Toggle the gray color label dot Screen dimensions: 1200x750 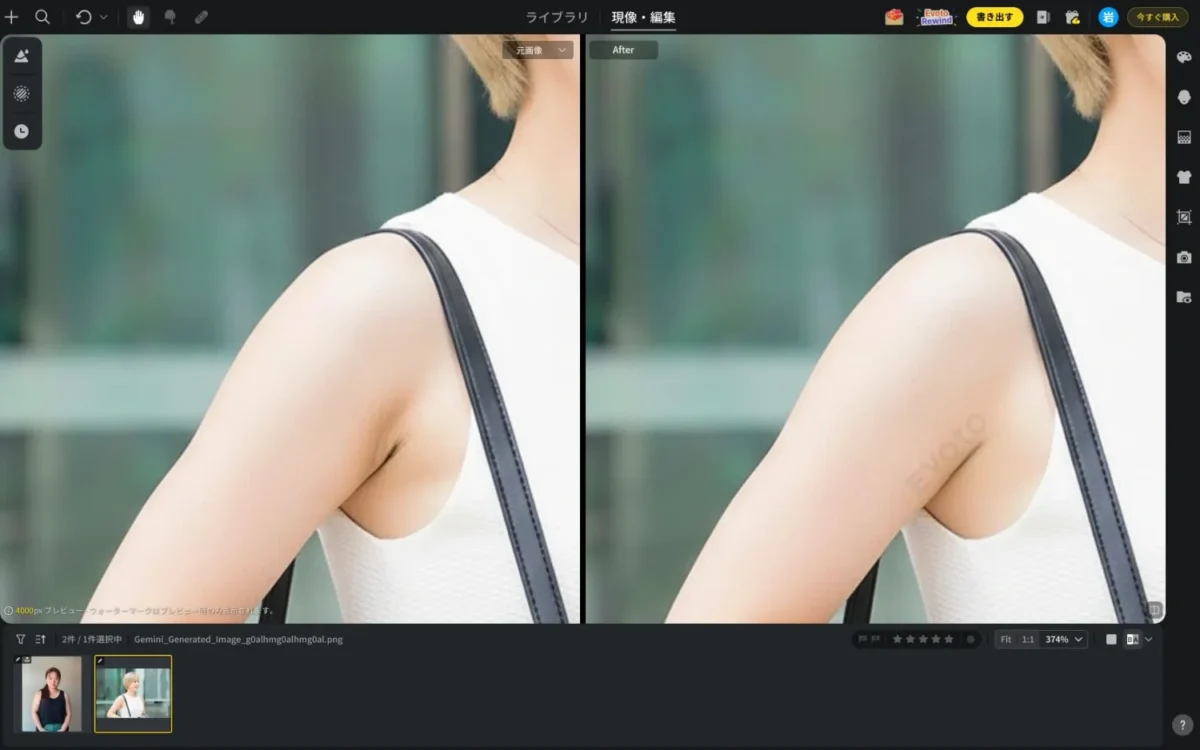pyautogui.click(x=970, y=639)
